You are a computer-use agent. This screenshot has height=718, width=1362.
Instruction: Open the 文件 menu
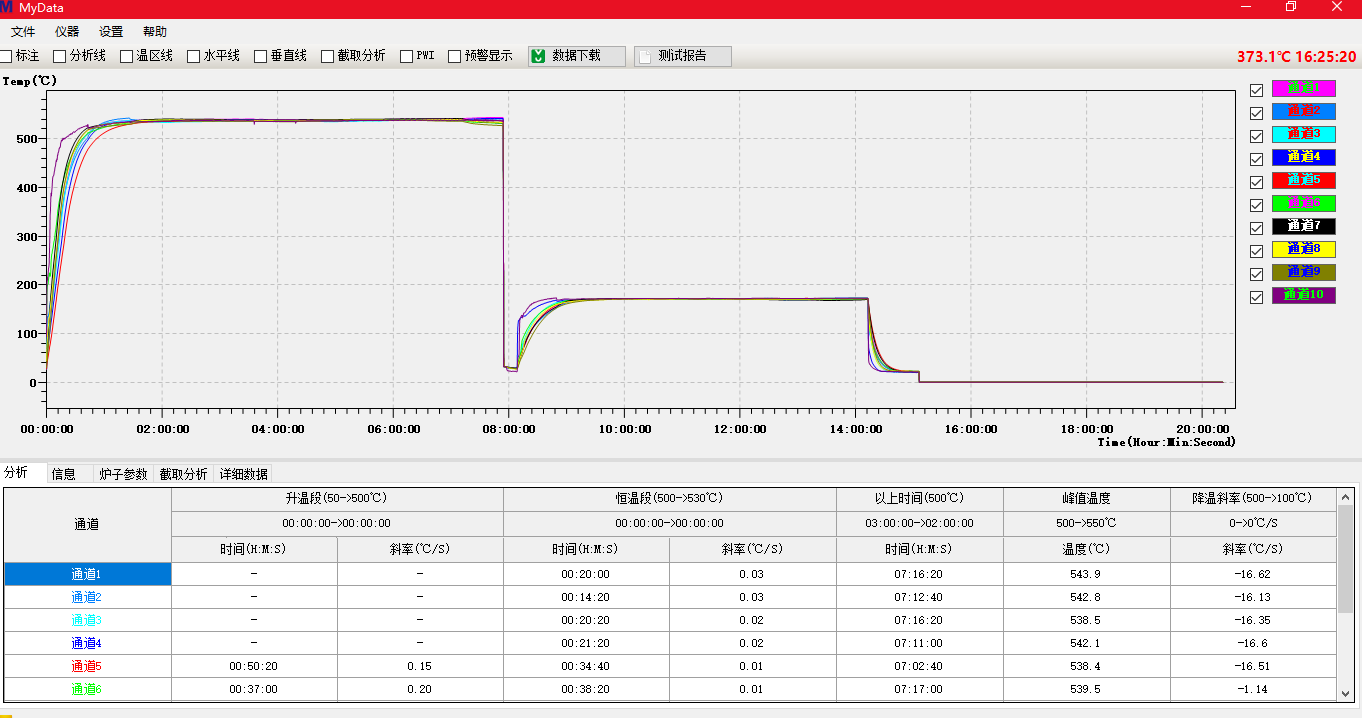pyautogui.click(x=23, y=32)
